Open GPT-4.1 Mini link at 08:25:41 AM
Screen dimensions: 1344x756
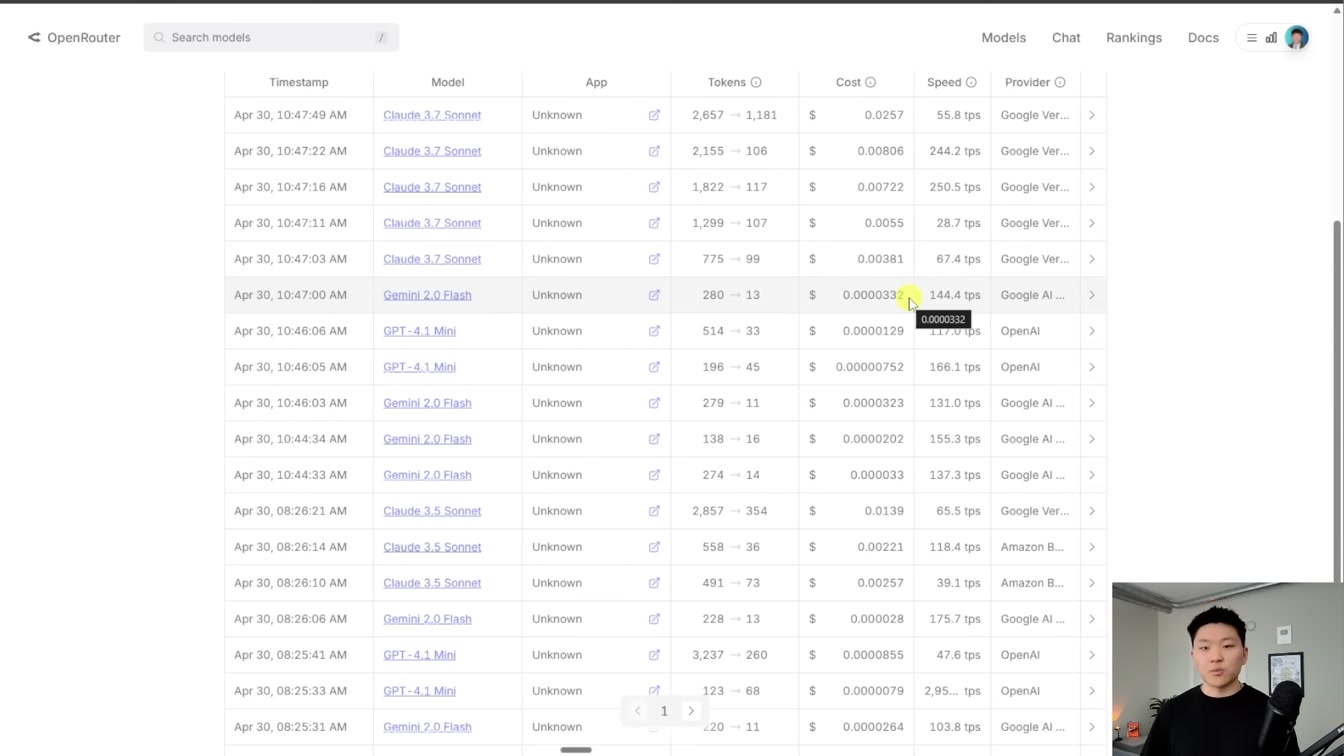point(419,655)
